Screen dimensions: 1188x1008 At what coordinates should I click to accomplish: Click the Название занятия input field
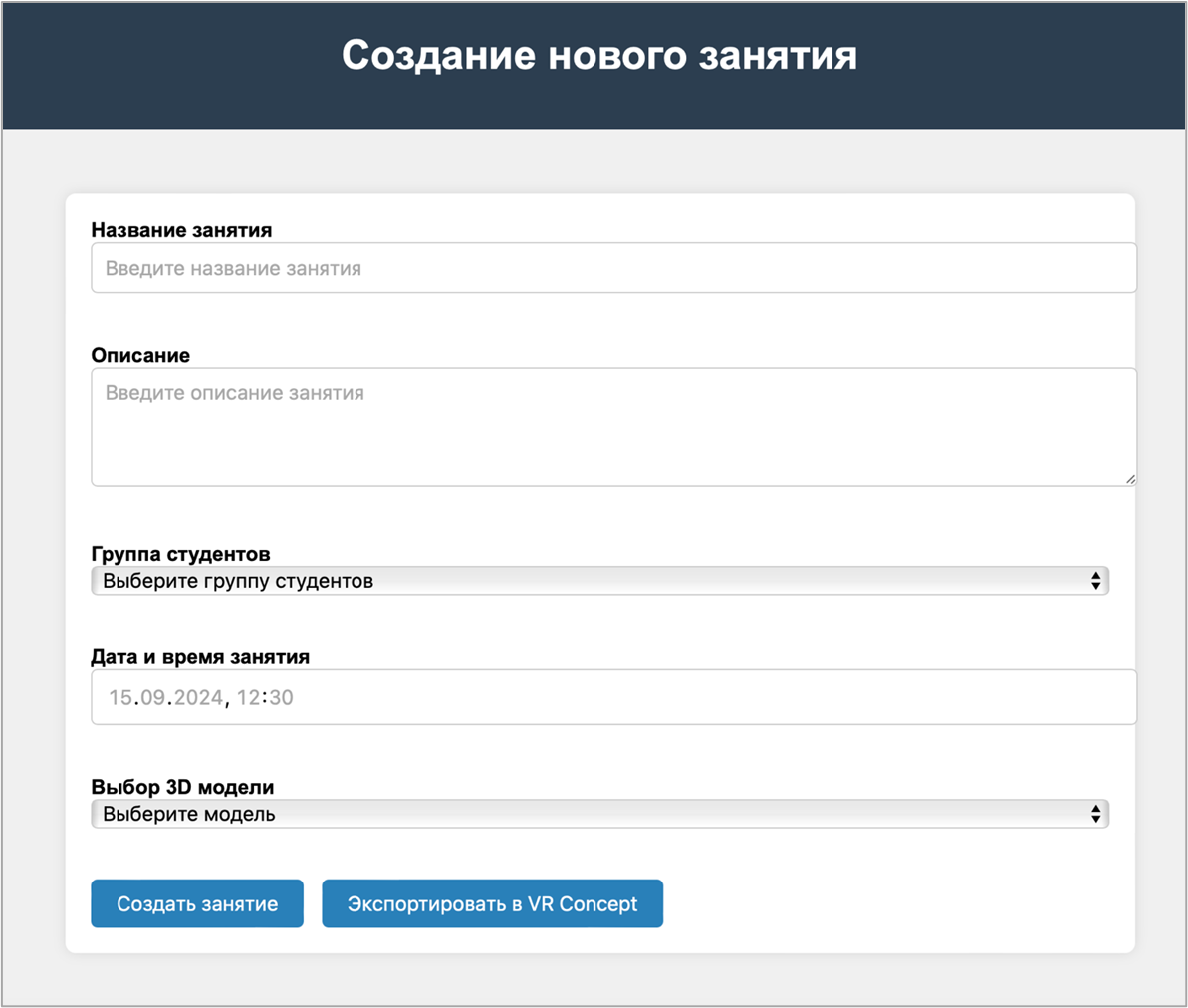(612, 267)
